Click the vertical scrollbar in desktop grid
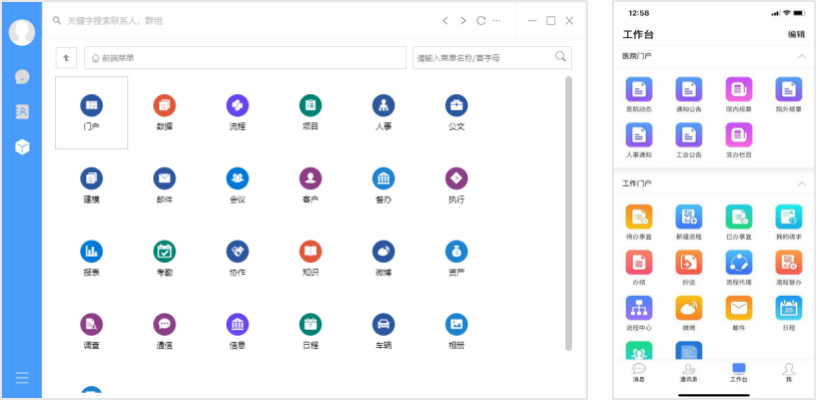 (568, 213)
